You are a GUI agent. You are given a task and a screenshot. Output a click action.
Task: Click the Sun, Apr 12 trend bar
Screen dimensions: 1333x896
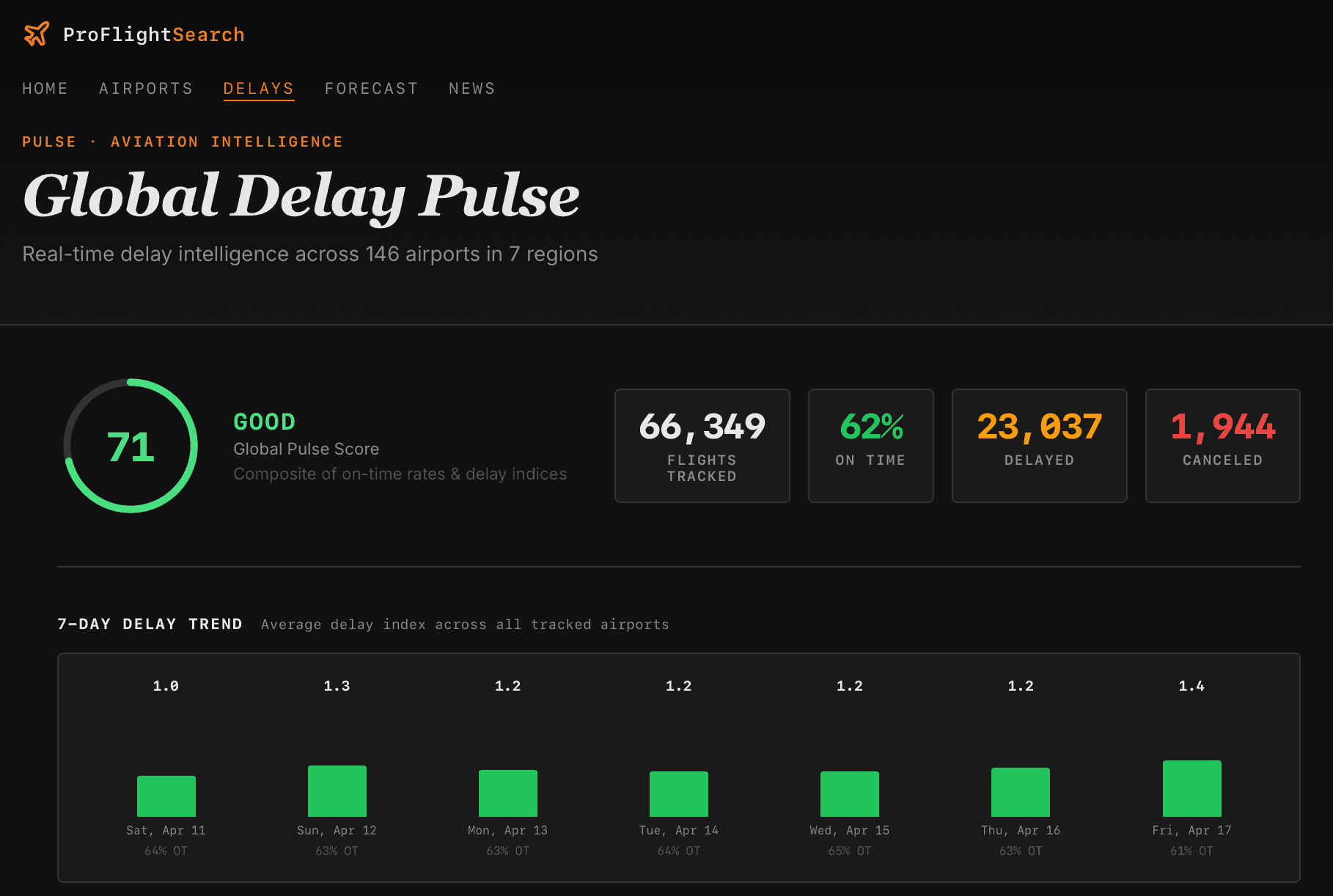pos(337,791)
